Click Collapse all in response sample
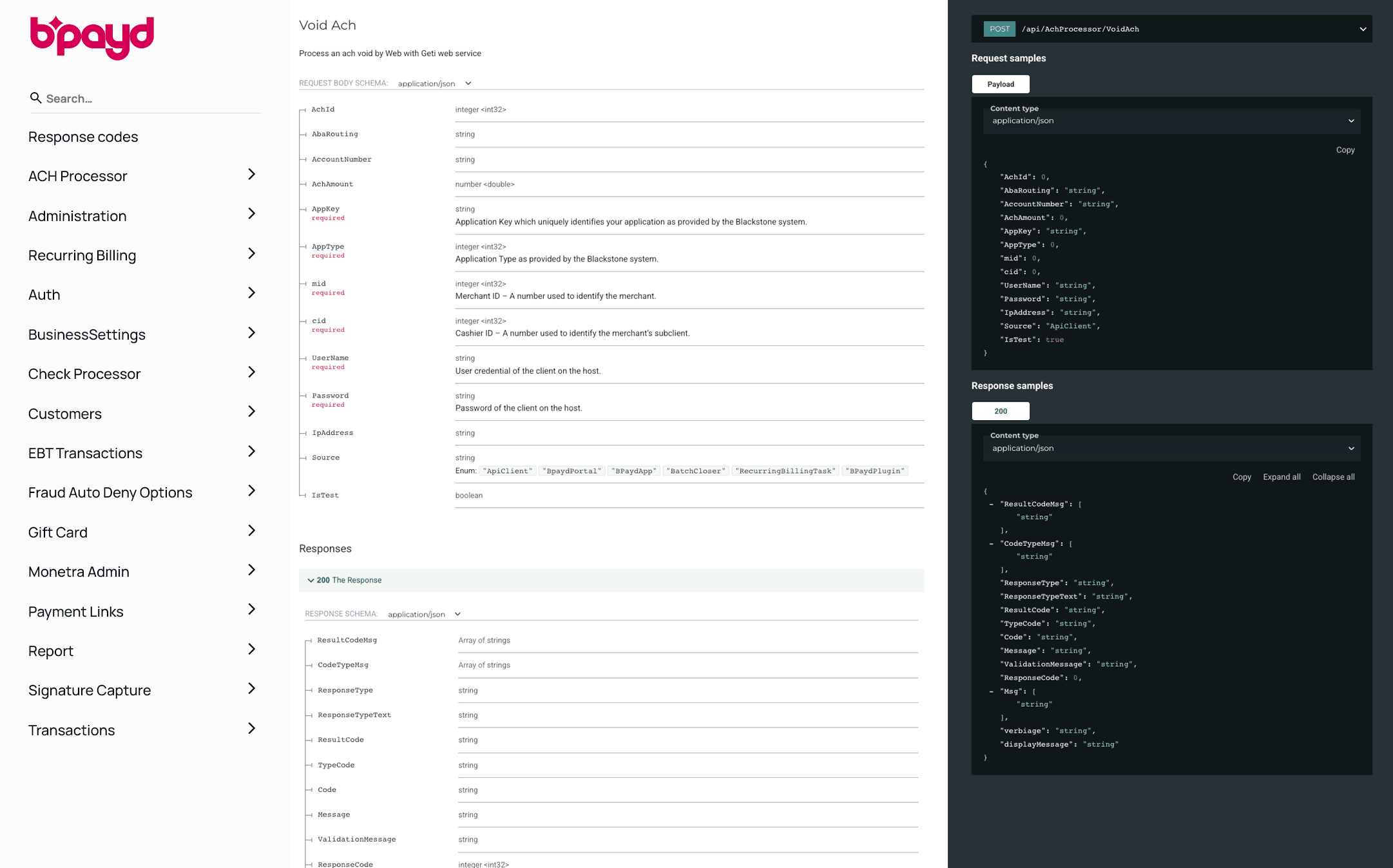1393x868 pixels. pos(1333,477)
